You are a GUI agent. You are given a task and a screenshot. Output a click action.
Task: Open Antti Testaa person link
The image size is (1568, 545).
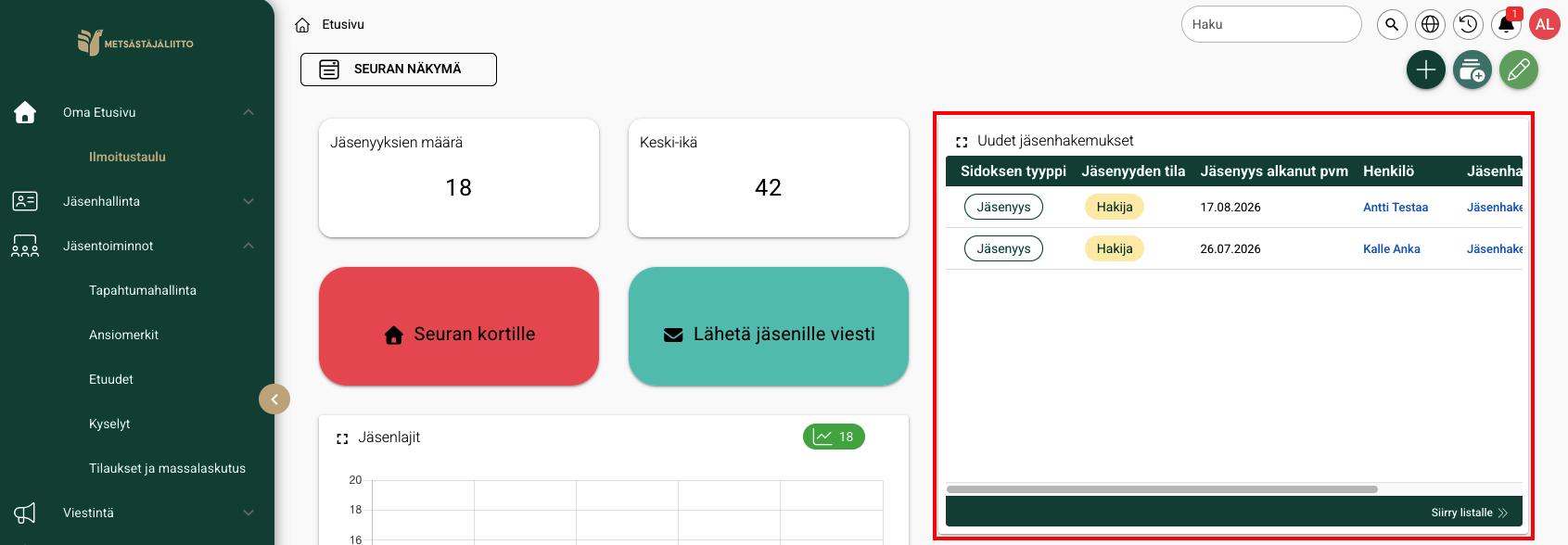1396,208
